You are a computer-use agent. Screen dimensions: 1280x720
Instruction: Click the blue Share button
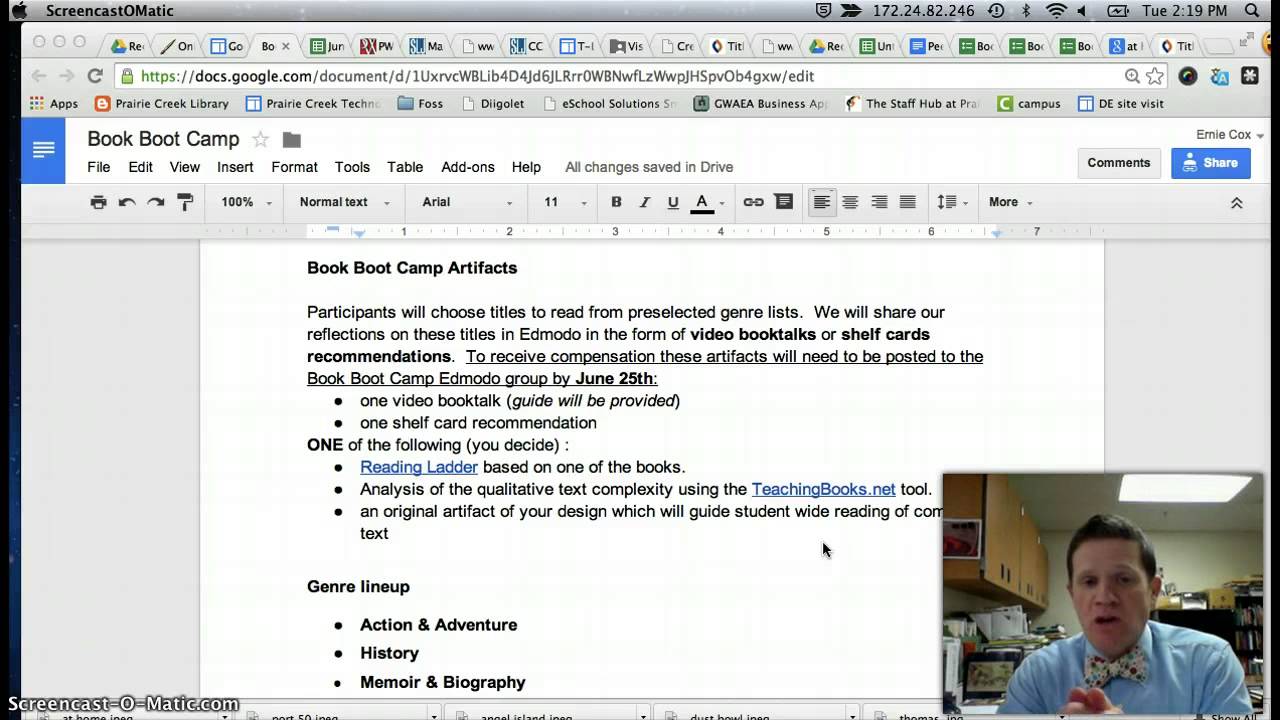1210,163
